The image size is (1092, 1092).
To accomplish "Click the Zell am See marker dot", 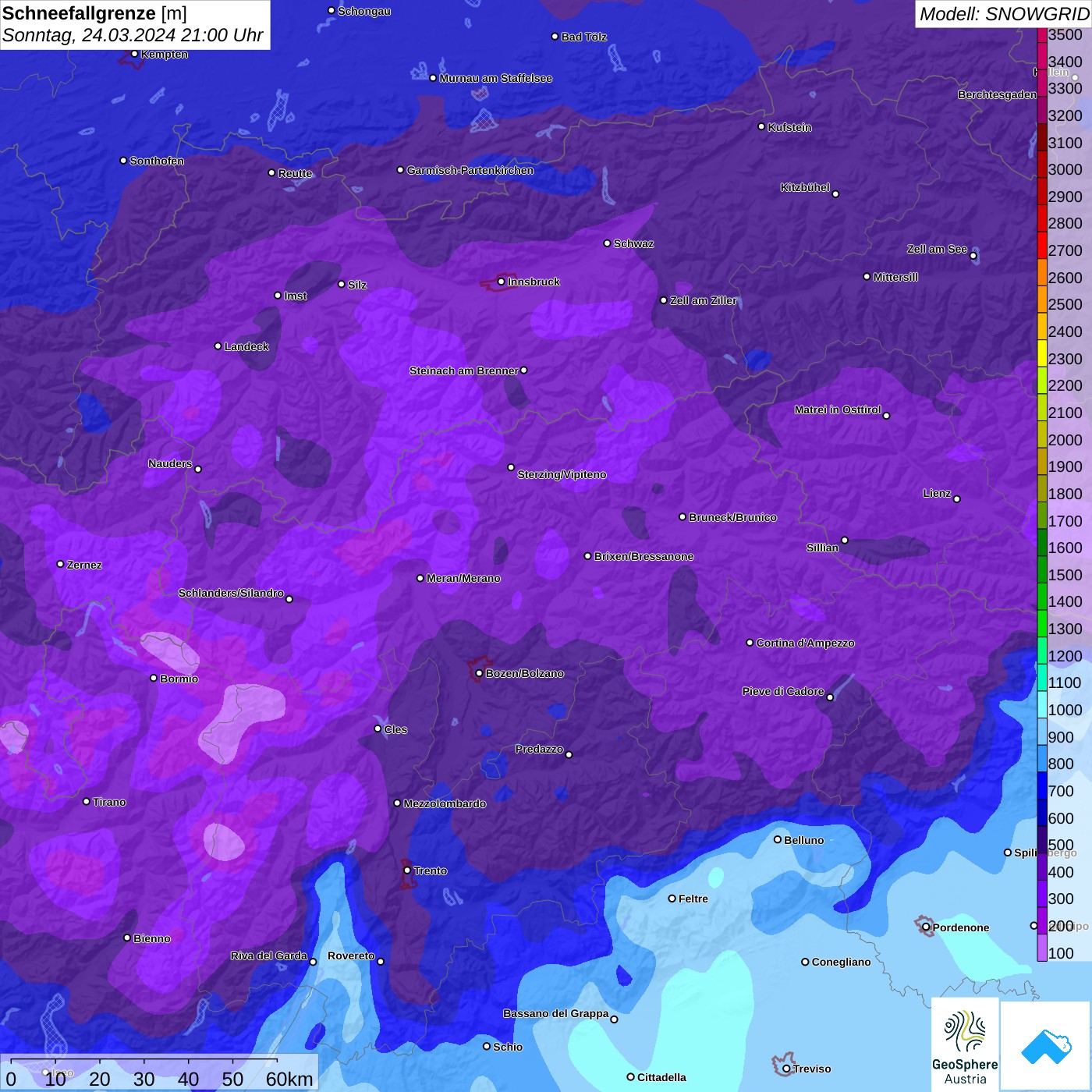I will [973, 255].
